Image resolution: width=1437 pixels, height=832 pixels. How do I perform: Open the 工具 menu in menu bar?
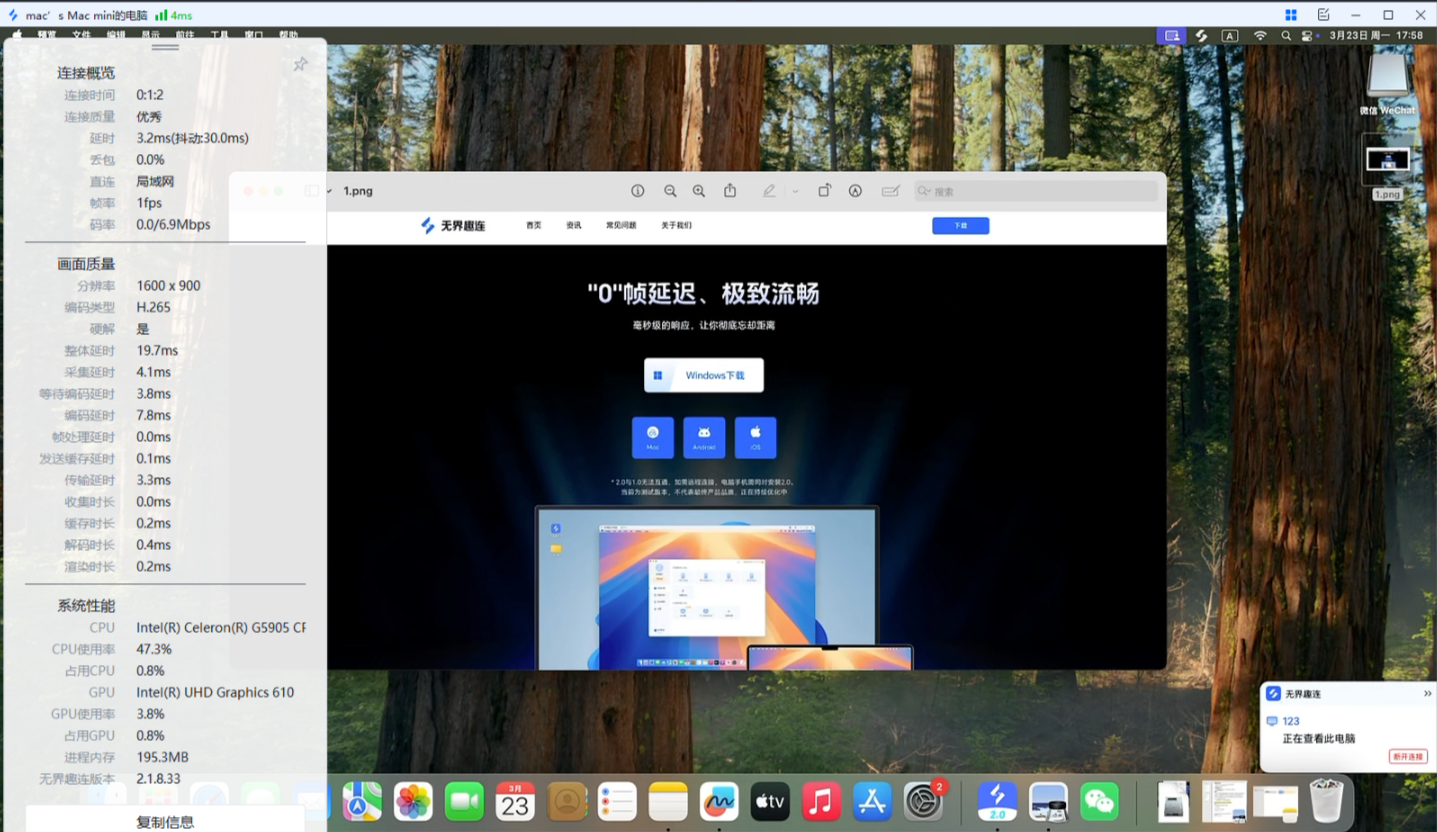219,35
